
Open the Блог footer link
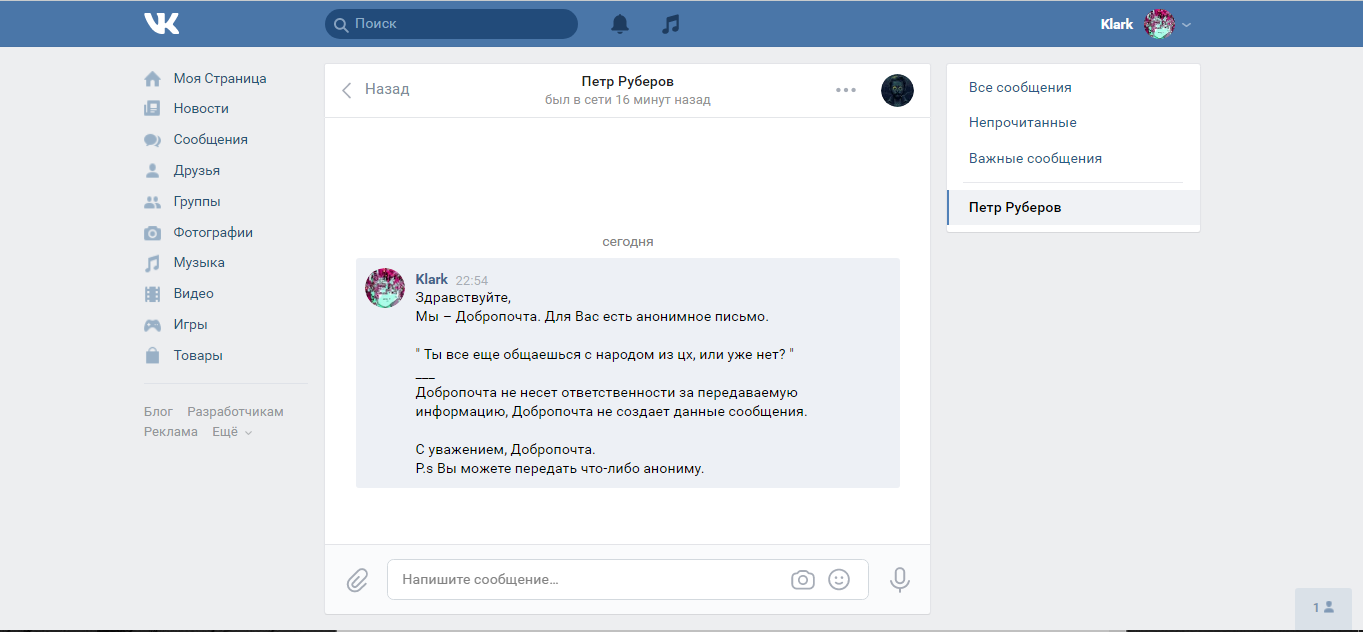(158, 412)
